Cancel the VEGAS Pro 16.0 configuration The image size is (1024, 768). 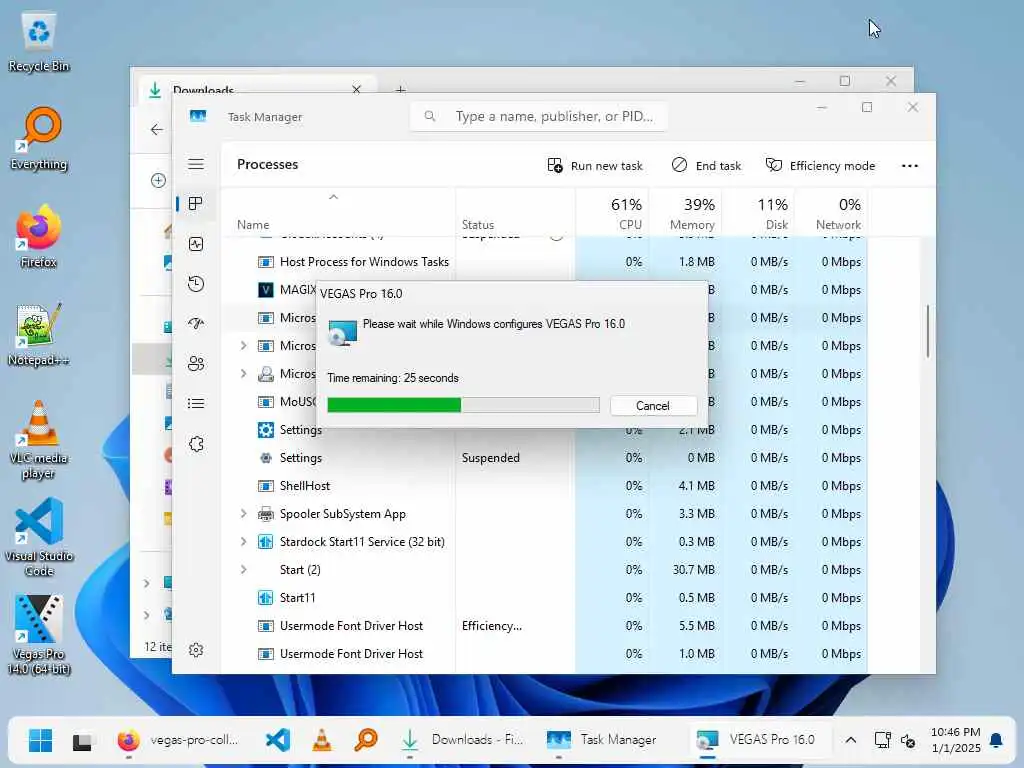(653, 406)
